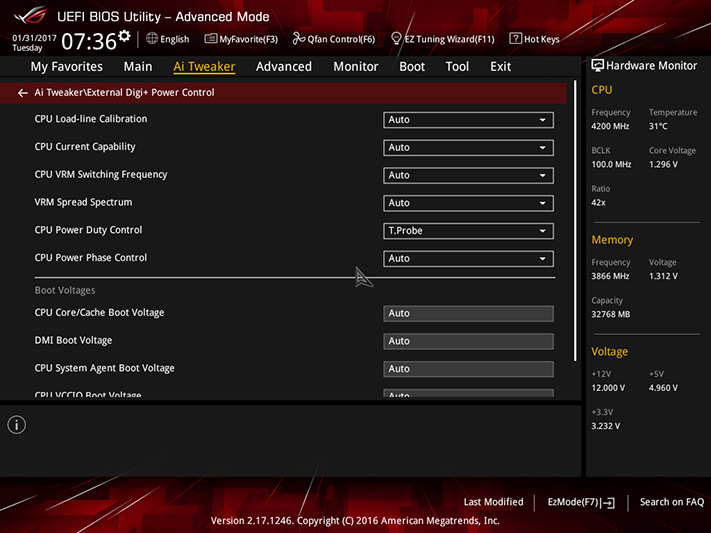
Task: Click CPU frequency value 4200 MHz
Action: tap(610, 127)
